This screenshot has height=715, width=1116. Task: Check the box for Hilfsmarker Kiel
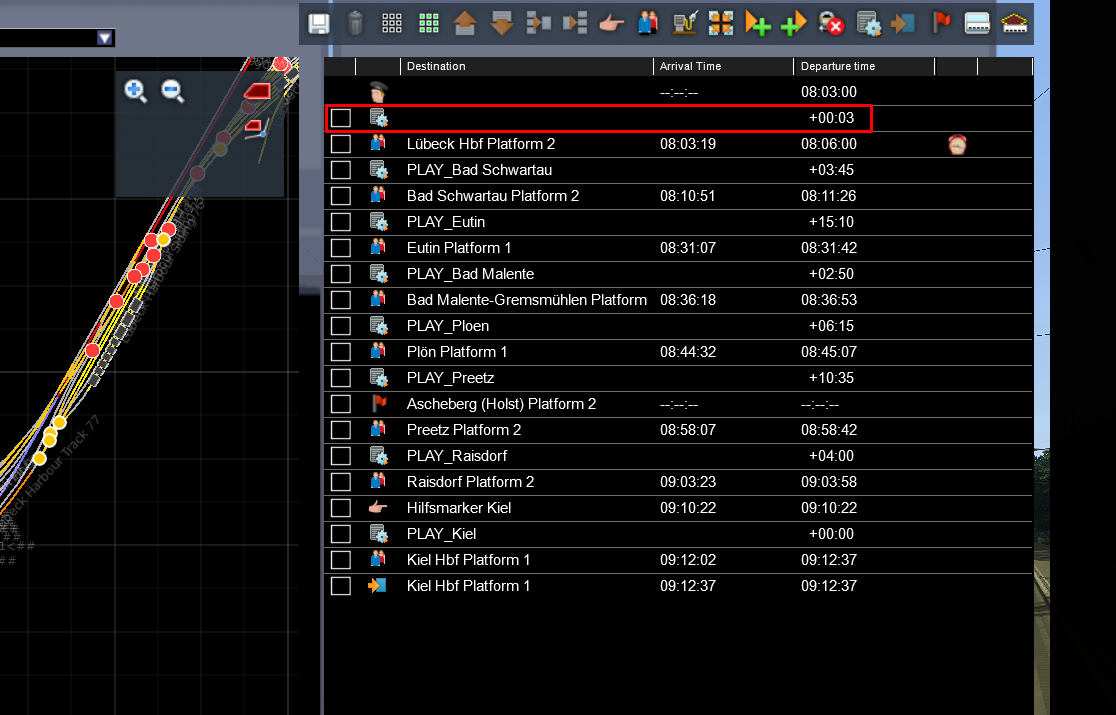tap(341, 508)
